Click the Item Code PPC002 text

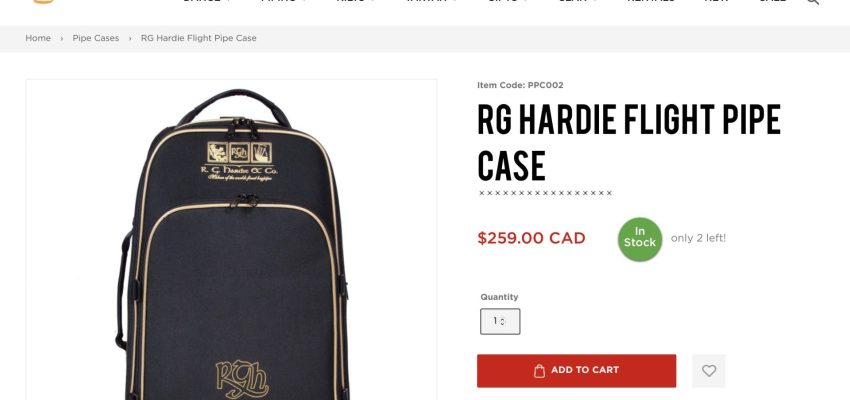(520, 85)
